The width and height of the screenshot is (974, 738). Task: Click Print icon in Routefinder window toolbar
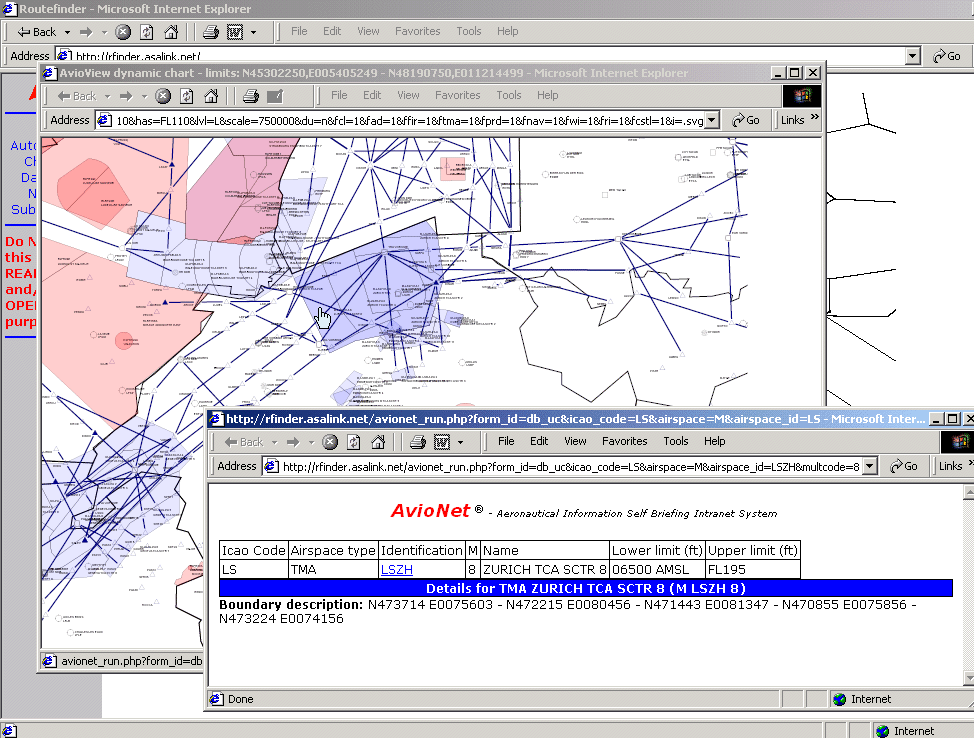coord(211,32)
